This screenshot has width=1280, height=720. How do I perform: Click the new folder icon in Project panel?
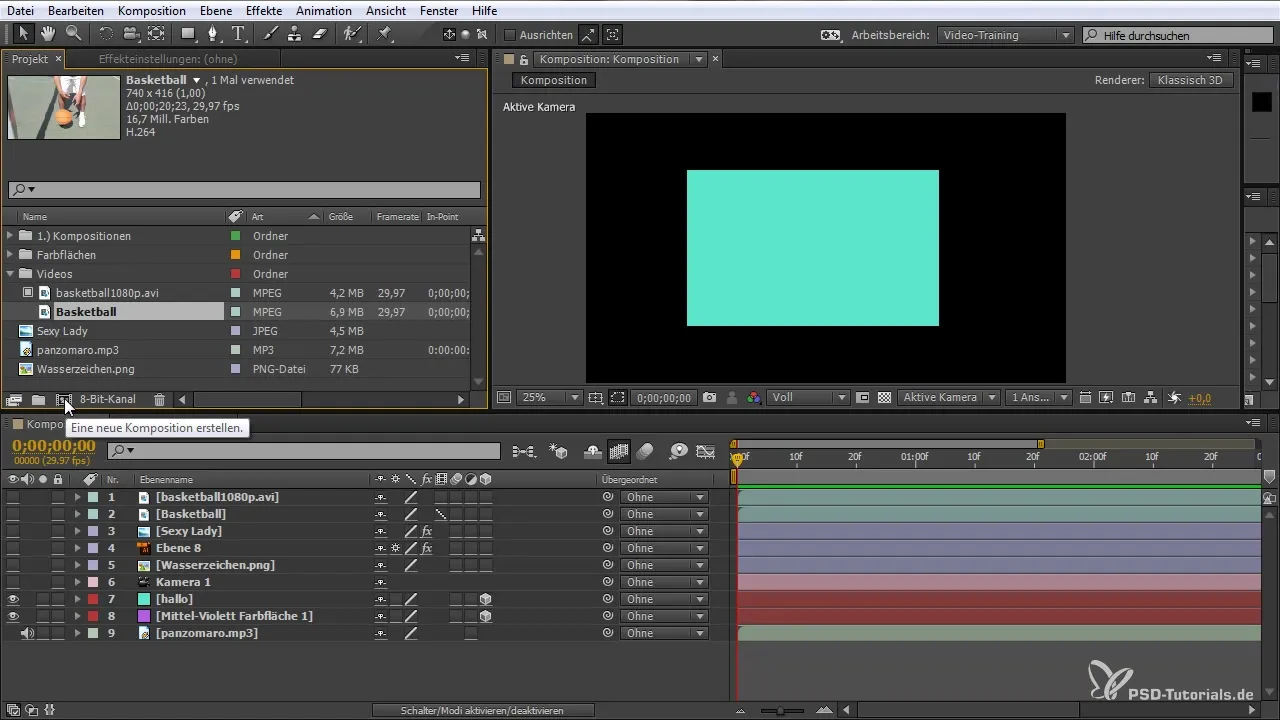click(38, 400)
